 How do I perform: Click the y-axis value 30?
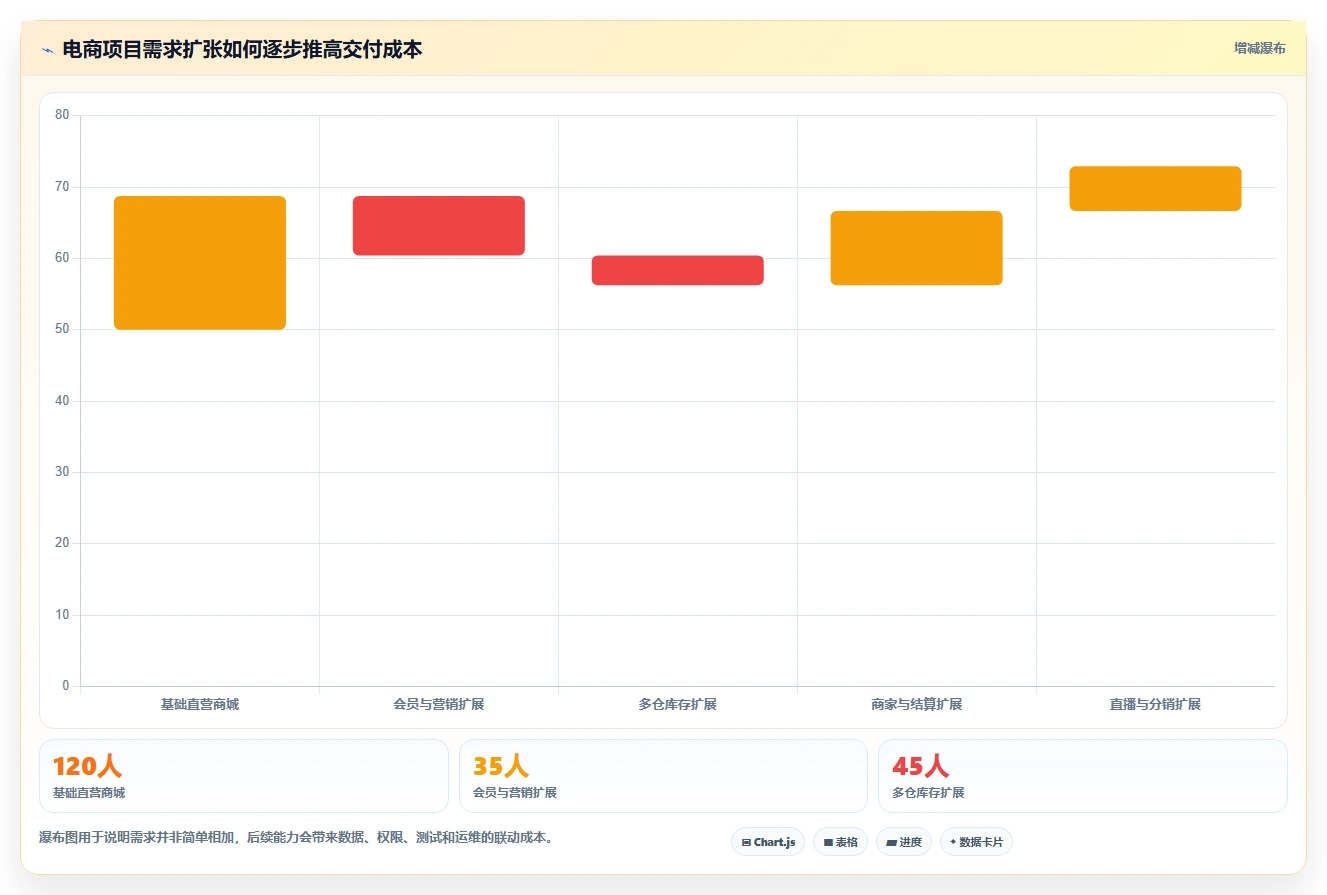(x=62, y=472)
